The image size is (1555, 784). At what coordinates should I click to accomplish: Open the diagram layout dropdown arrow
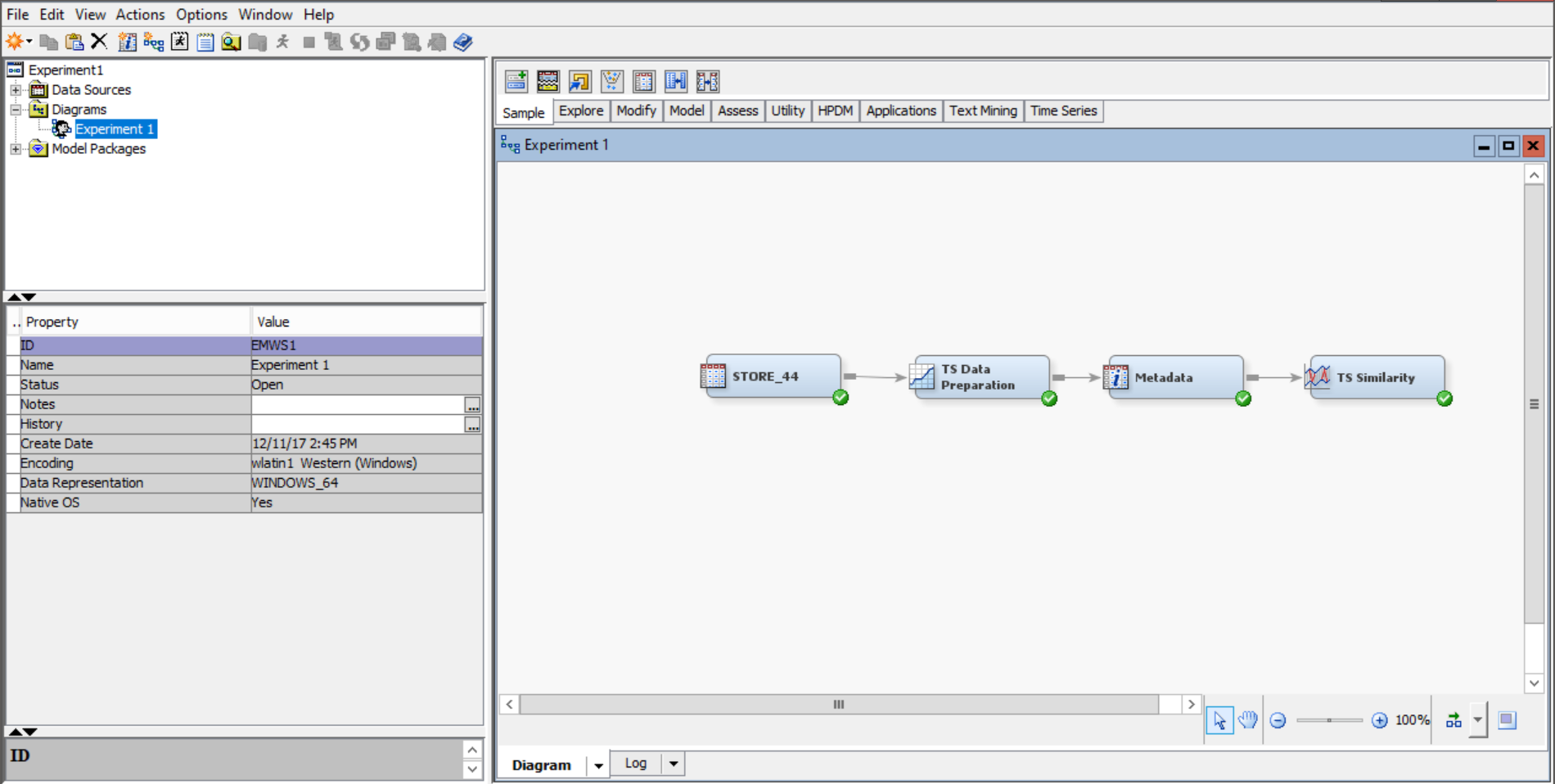click(x=1477, y=720)
